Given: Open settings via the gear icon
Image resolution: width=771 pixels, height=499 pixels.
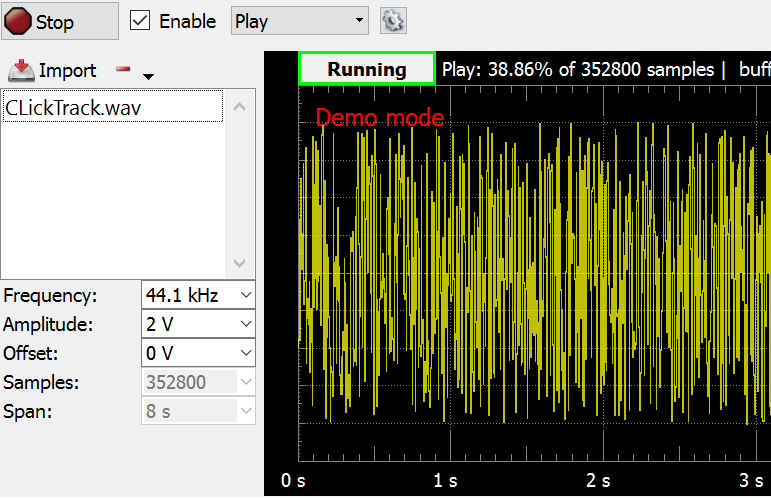Looking at the screenshot, I should point(393,21).
